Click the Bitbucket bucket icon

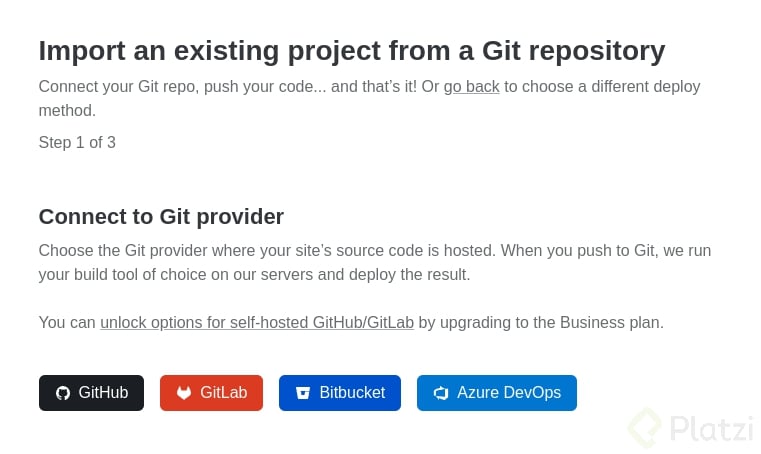point(303,393)
